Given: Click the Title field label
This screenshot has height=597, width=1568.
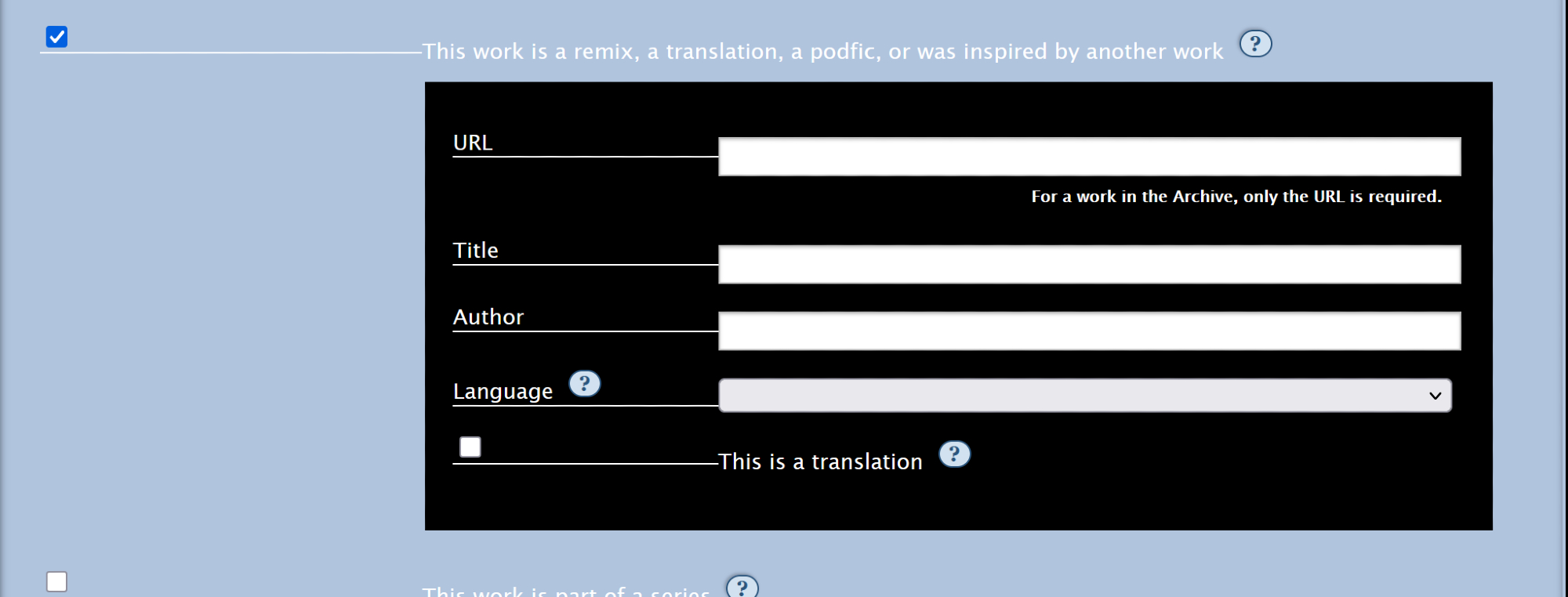Looking at the screenshot, I should [x=475, y=251].
